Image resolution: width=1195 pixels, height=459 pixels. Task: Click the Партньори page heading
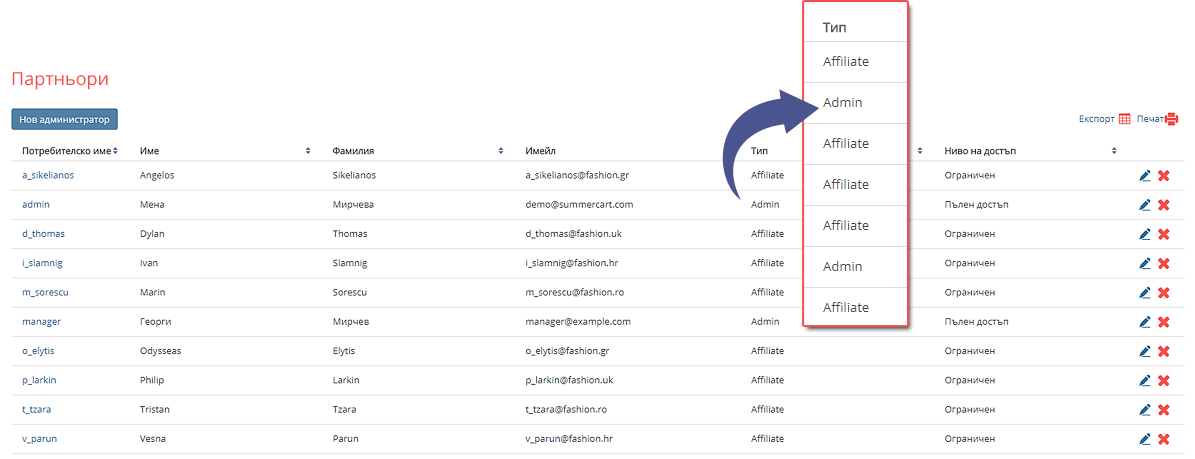[x=60, y=79]
